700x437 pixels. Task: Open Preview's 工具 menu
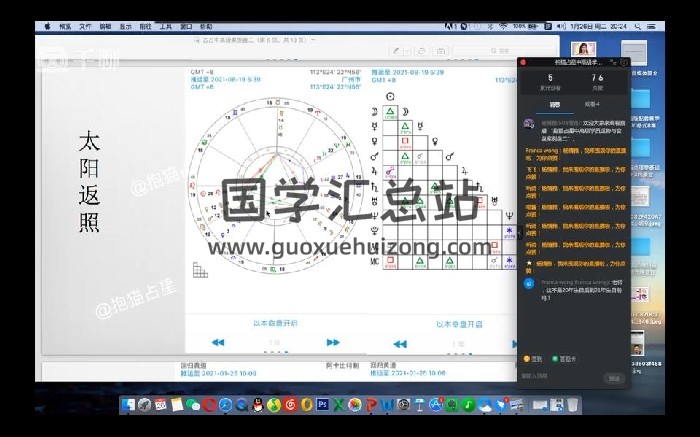[166, 27]
